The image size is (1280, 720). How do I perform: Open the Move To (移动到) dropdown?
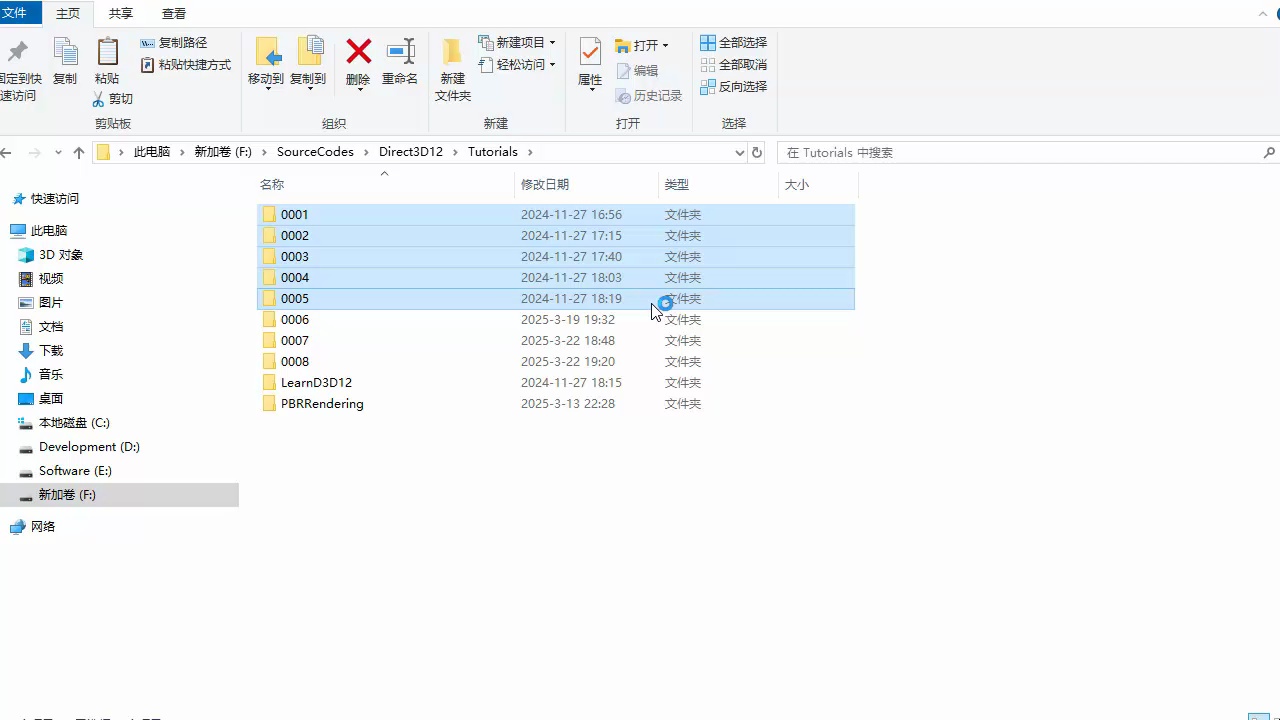coord(266,62)
